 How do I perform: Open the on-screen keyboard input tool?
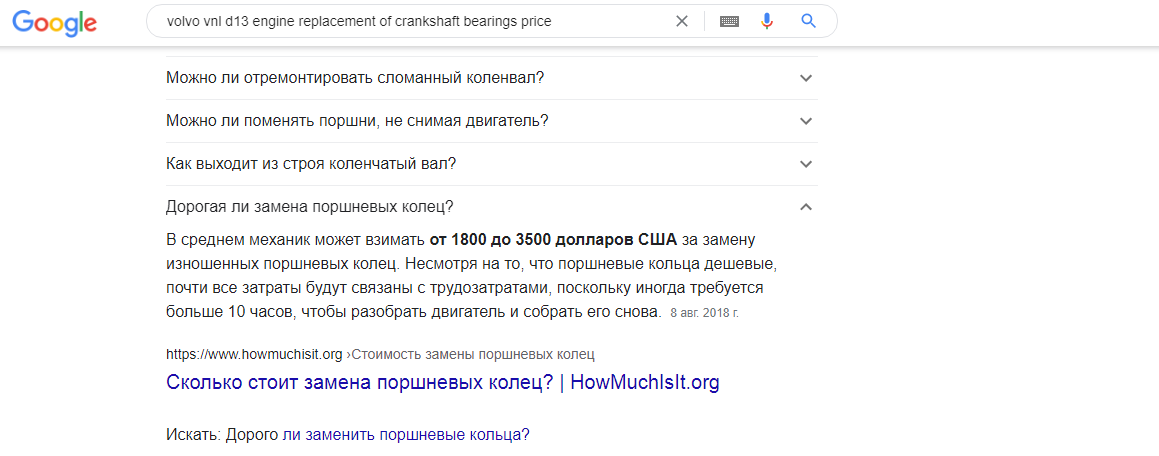730,21
